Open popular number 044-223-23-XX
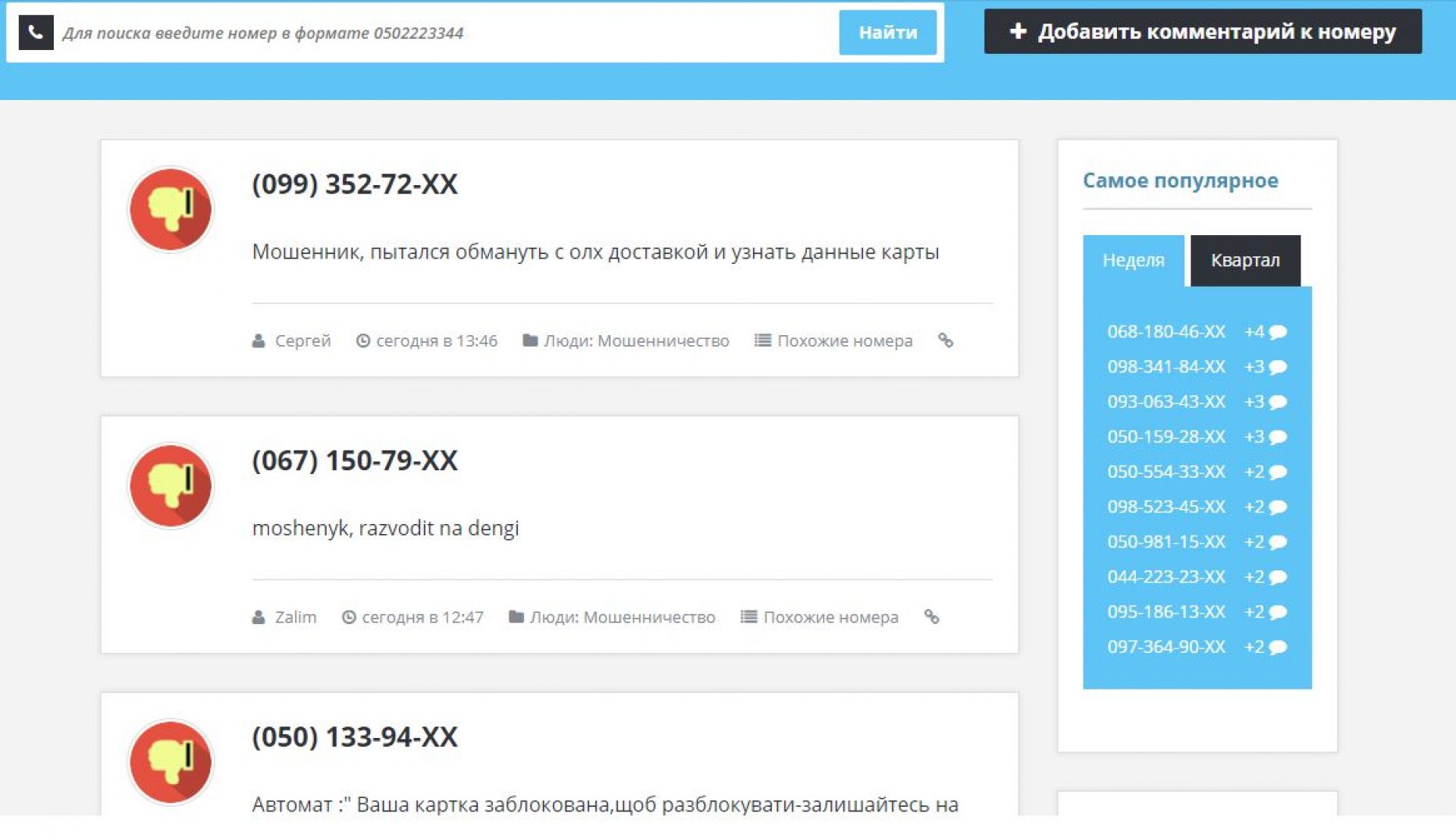Viewport: 1456px width, 838px height. [x=1166, y=577]
